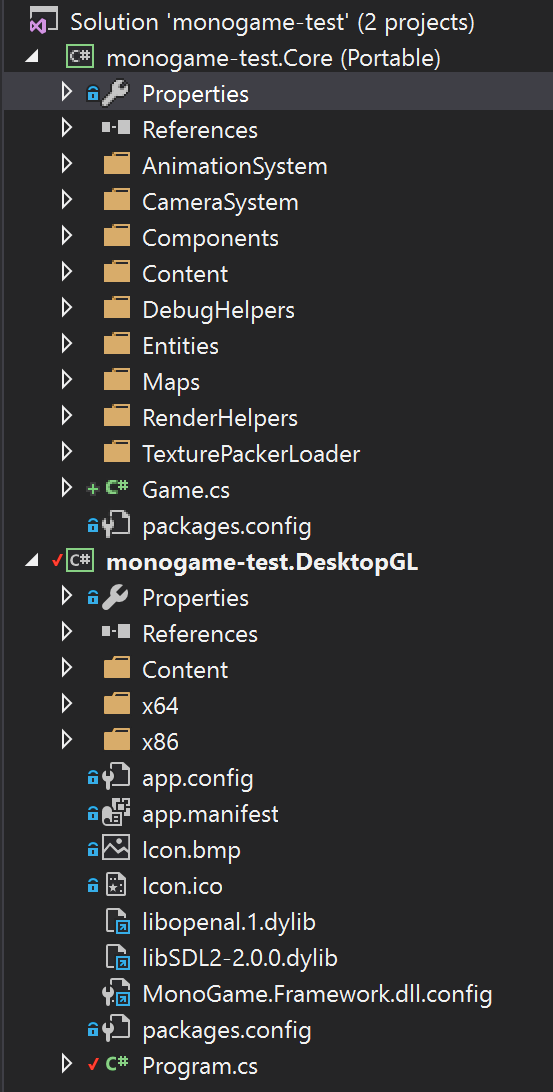The height and width of the screenshot is (1092, 553).
Task: Click the C# file icon beside Game.cs
Action: [x=116, y=490]
